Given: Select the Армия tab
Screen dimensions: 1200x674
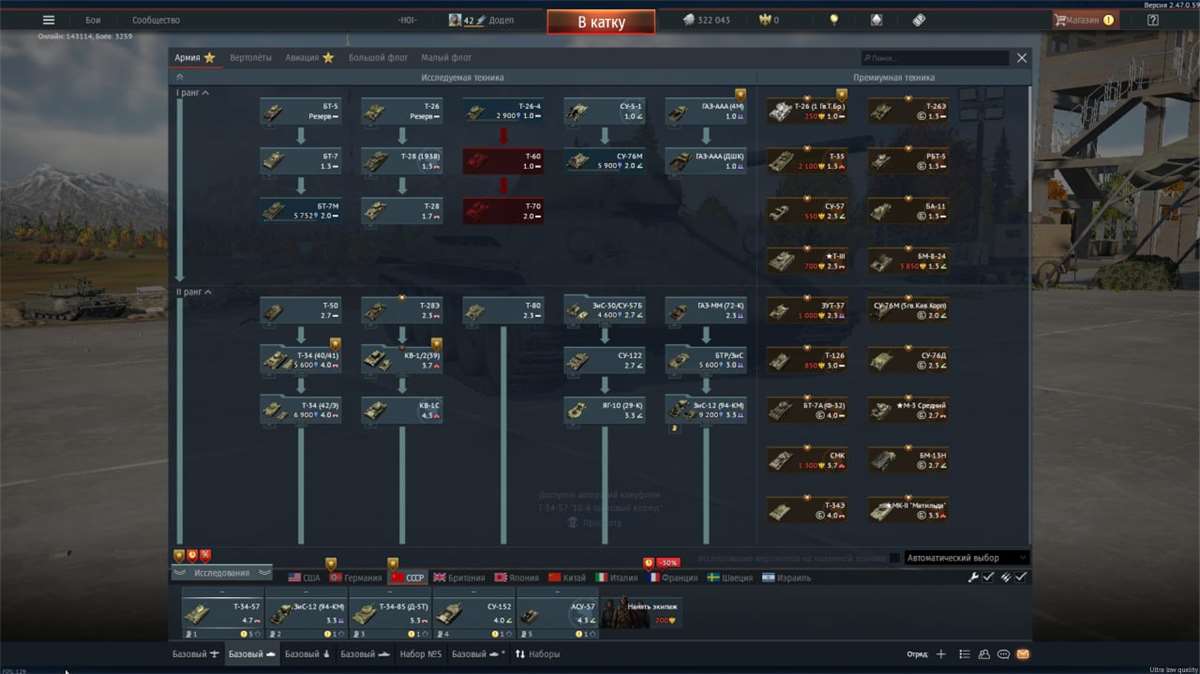Looking at the screenshot, I should (195, 58).
